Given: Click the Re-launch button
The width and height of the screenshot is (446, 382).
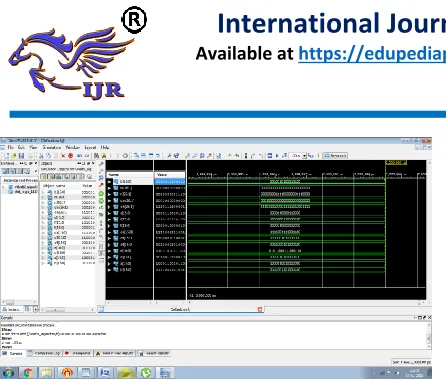Looking at the screenshot, I should pyautogui.click(x=335, y=156).
